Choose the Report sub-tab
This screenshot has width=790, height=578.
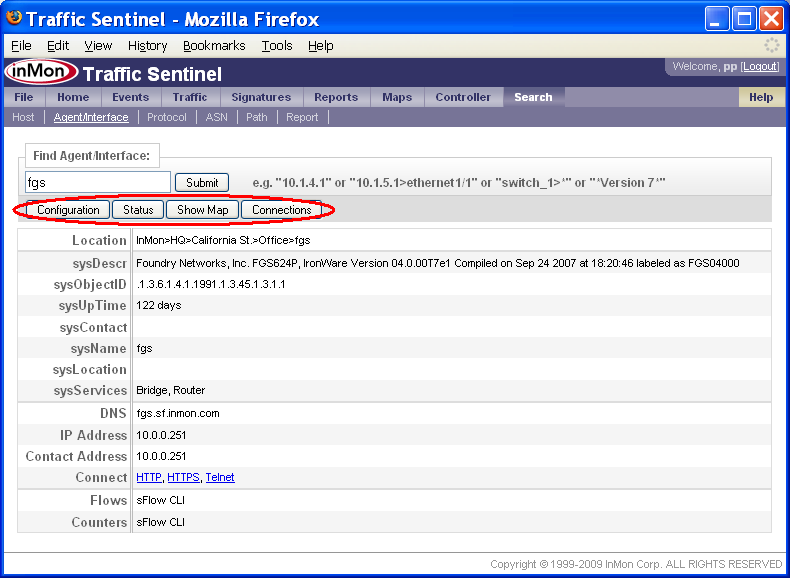pos(302,117)
